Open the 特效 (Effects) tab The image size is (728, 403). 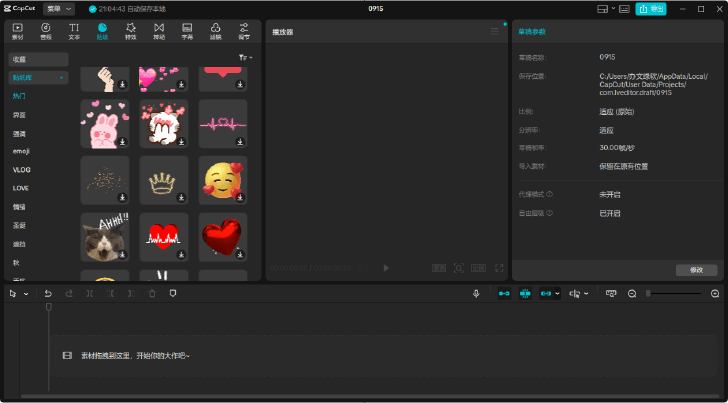click(x=131, y=30)
